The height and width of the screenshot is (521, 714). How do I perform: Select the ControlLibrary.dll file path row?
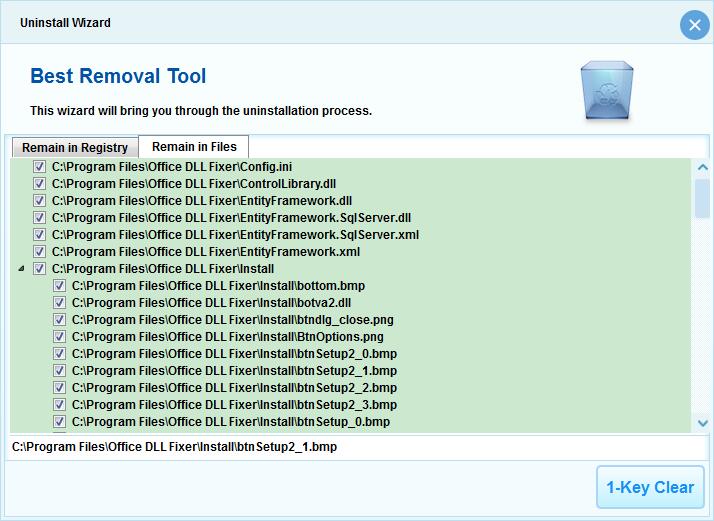click(194, 184)
